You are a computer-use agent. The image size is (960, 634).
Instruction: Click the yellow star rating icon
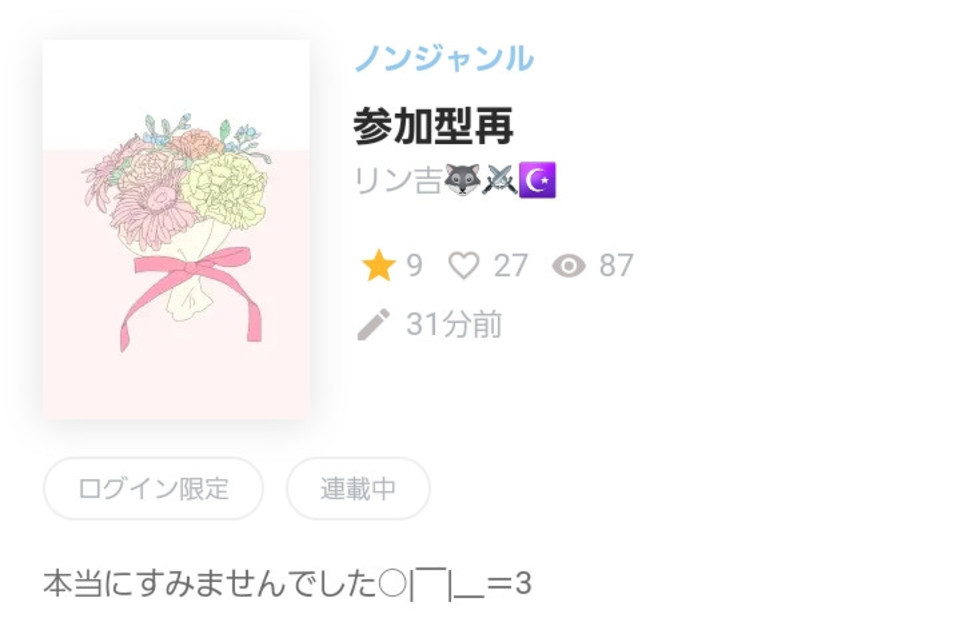click(x=378, y=266)
